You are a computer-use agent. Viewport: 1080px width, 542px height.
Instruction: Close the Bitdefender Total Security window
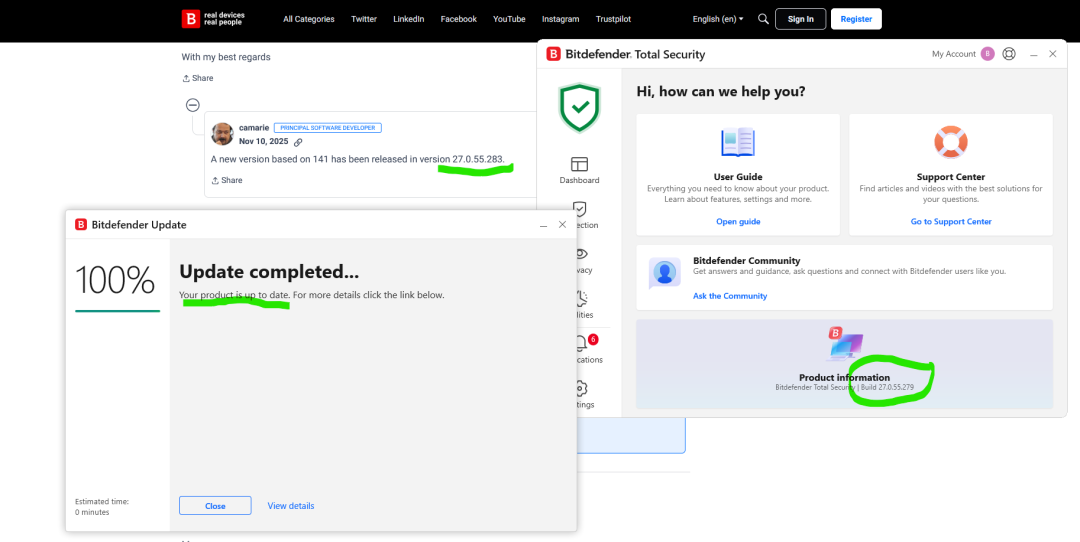click(x=1052, y=54)
